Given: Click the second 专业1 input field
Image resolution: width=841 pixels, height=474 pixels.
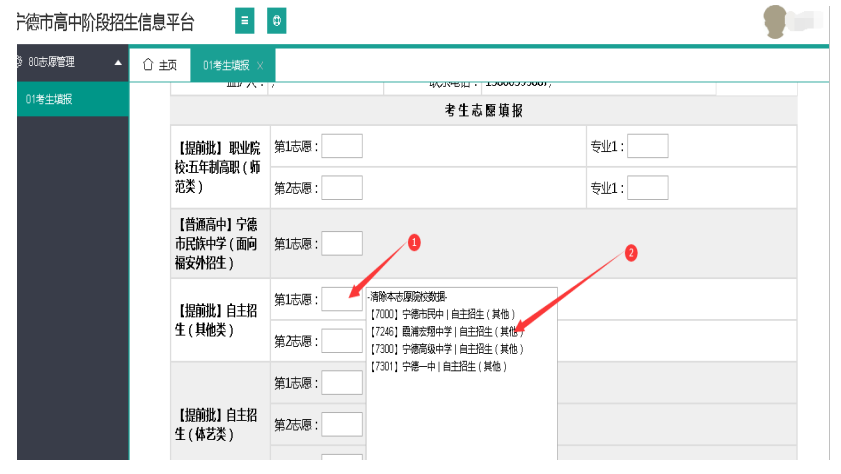Looking at the screenshot, I should [x=648, y=188].
